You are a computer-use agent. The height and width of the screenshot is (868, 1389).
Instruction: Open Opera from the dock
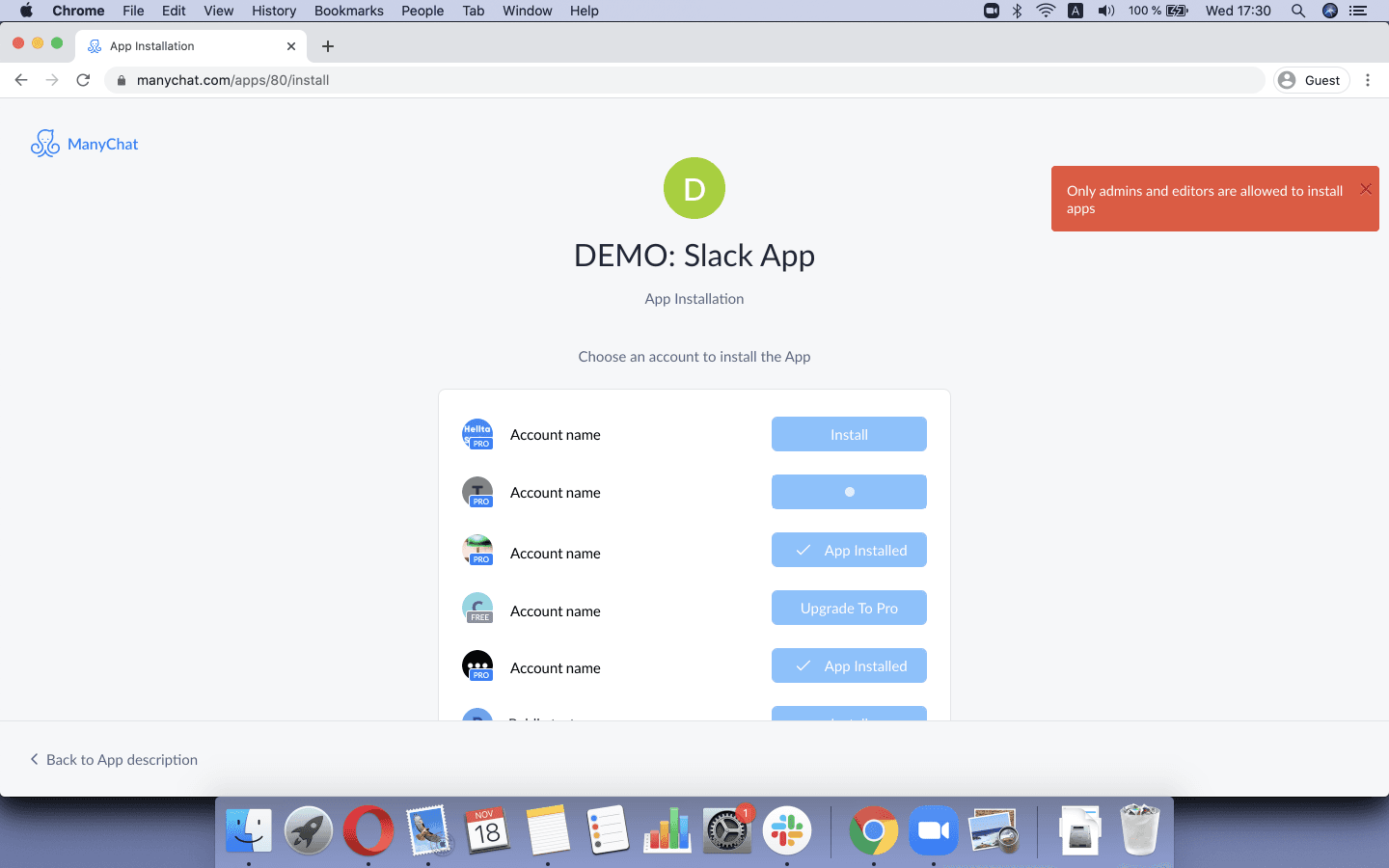[x=368, y=830]
